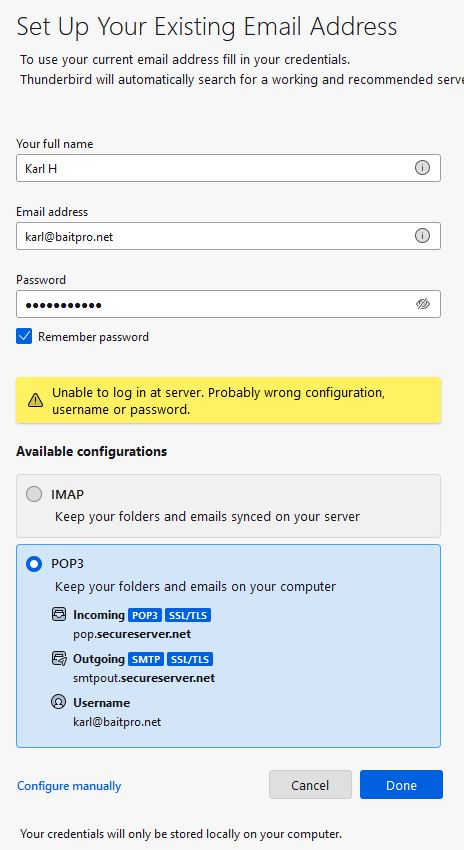Click the Cancel button
464x850 pixels.
coord(310,785)
